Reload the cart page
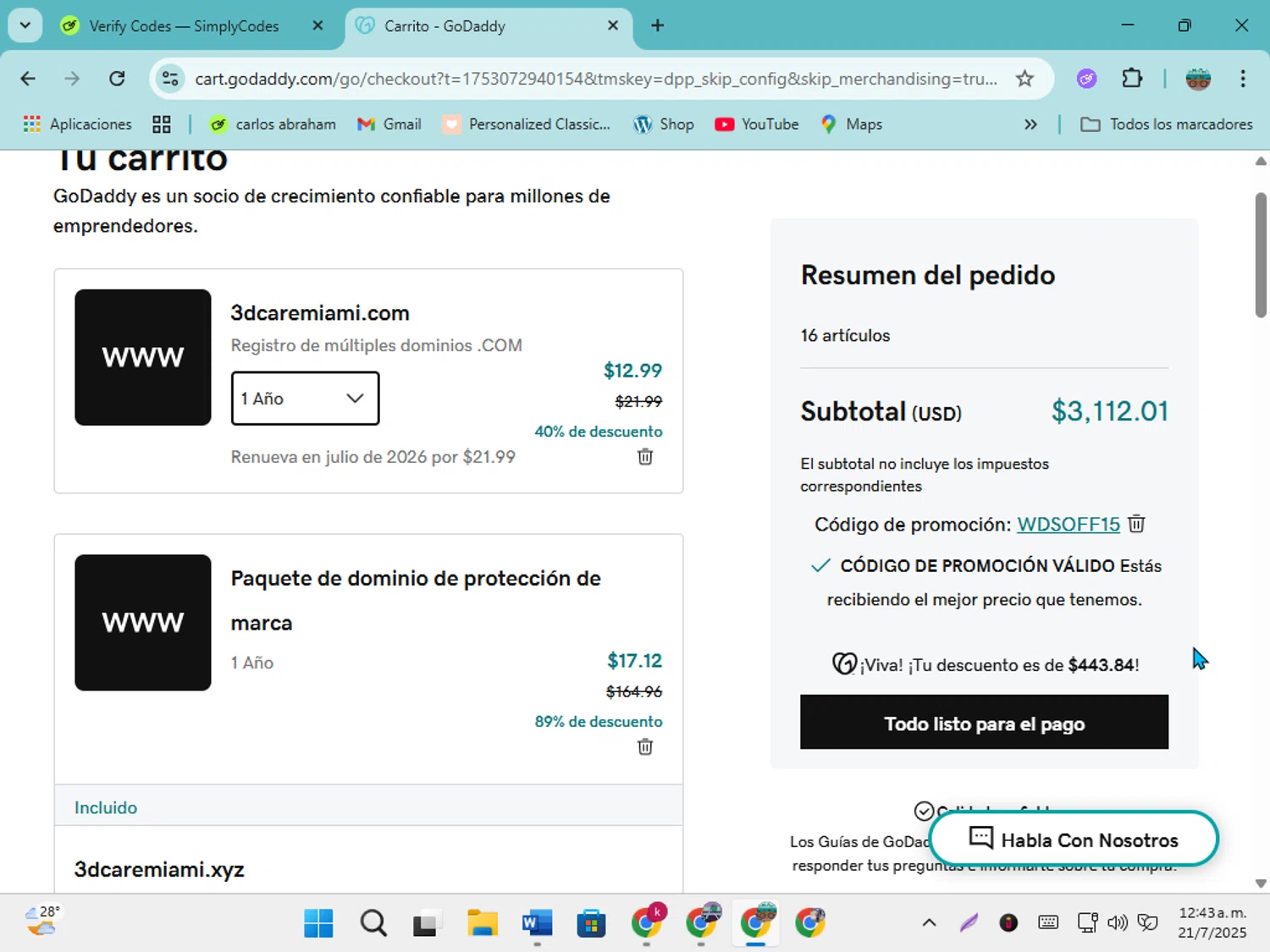 tap(117, 79)
